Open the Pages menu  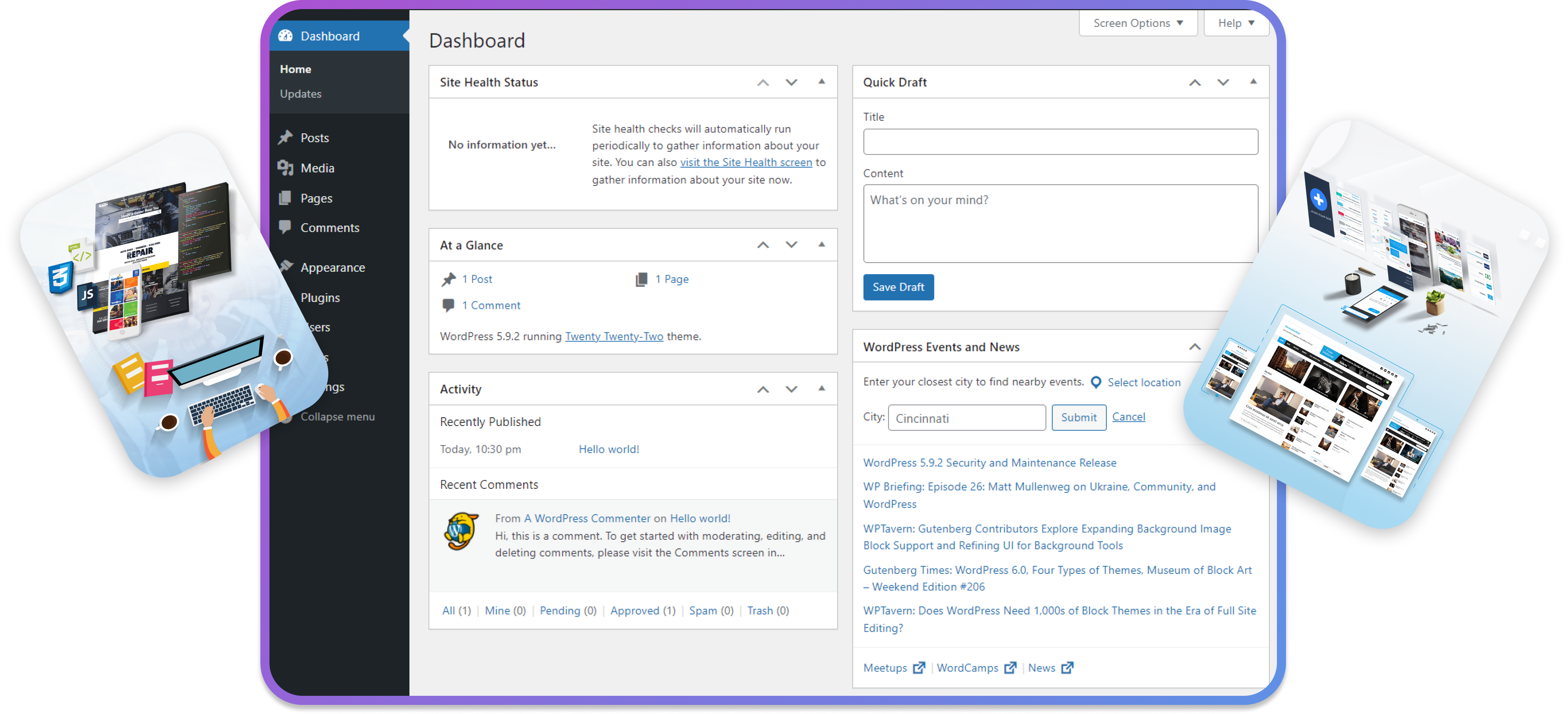coord(316,199)
